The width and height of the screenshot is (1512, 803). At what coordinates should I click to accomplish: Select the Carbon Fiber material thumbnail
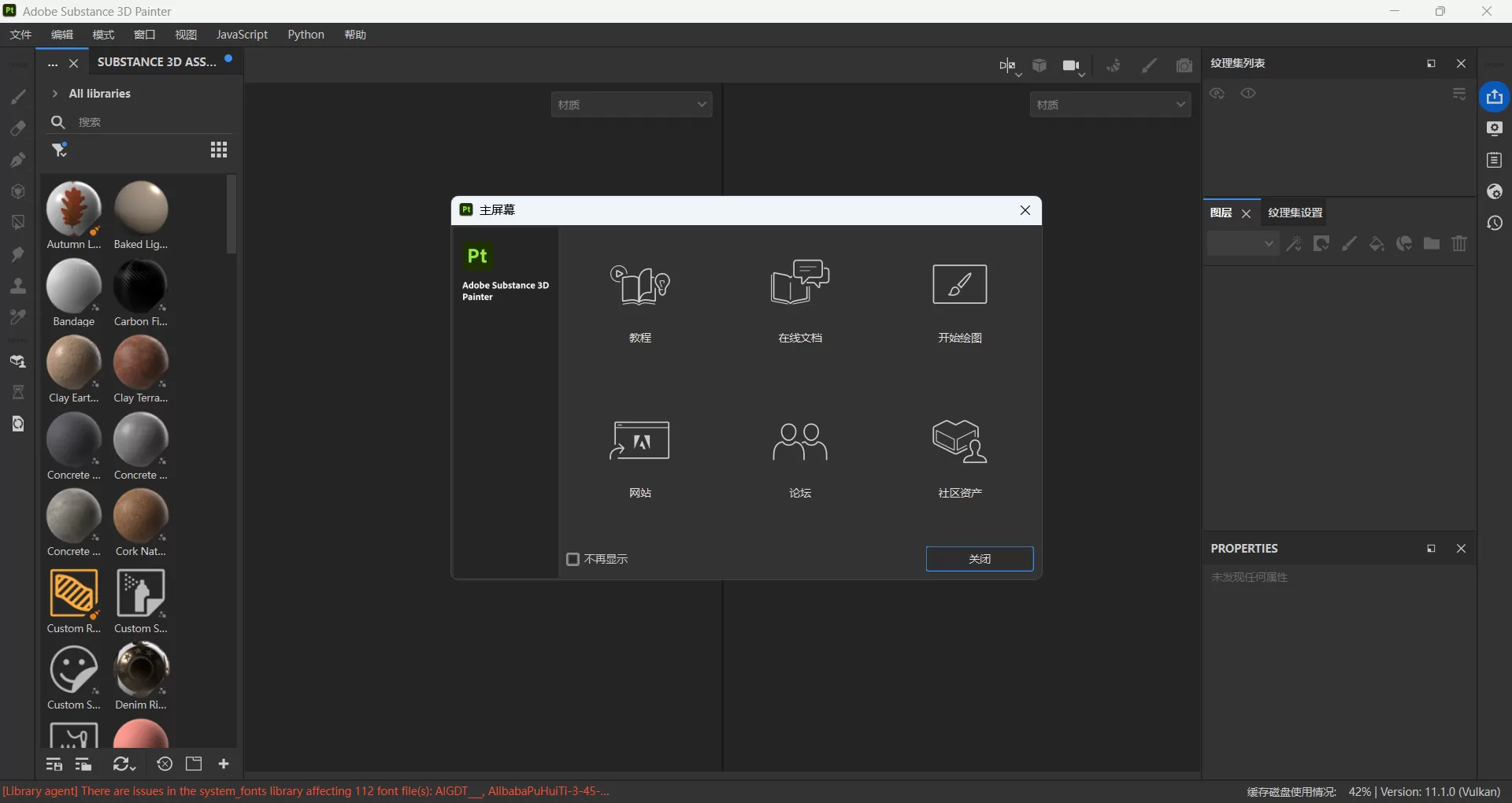141,287
